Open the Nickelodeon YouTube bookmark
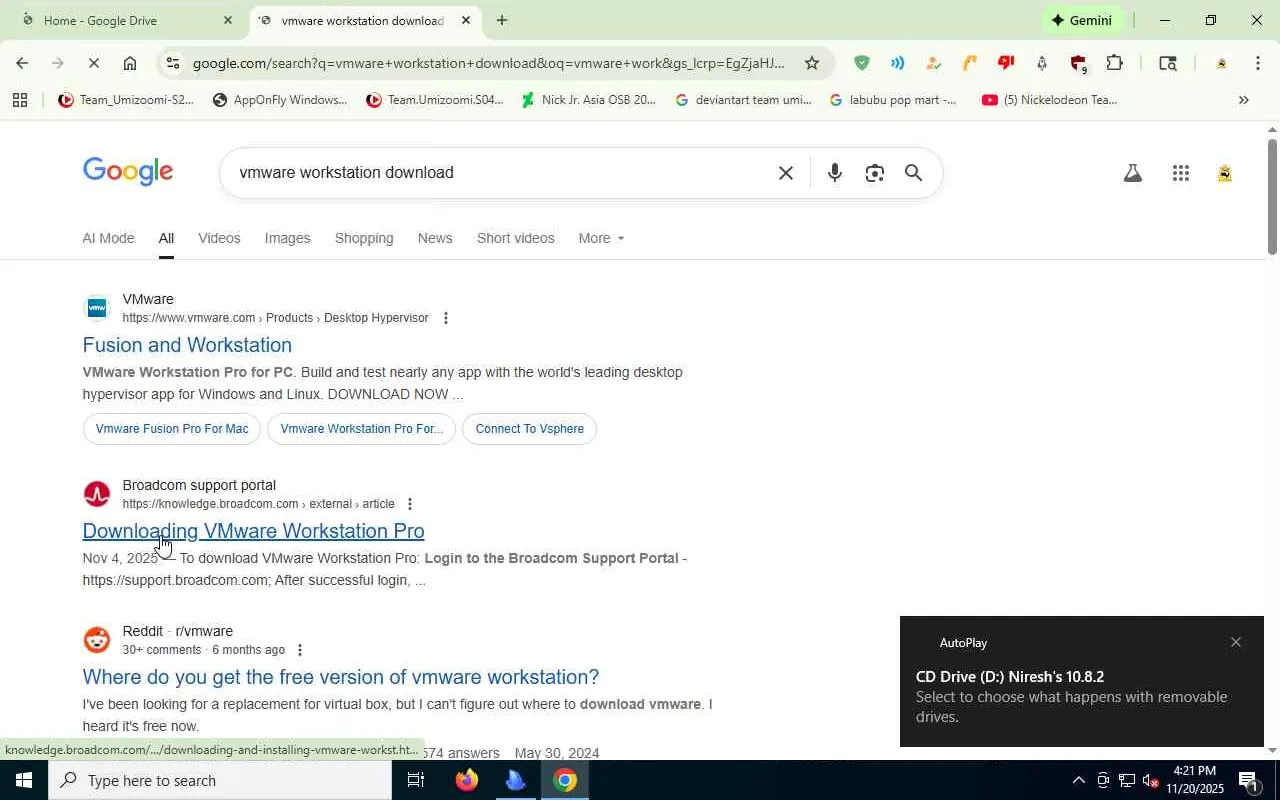This screenshot has height=800, width=1280. click(1050, 100)
